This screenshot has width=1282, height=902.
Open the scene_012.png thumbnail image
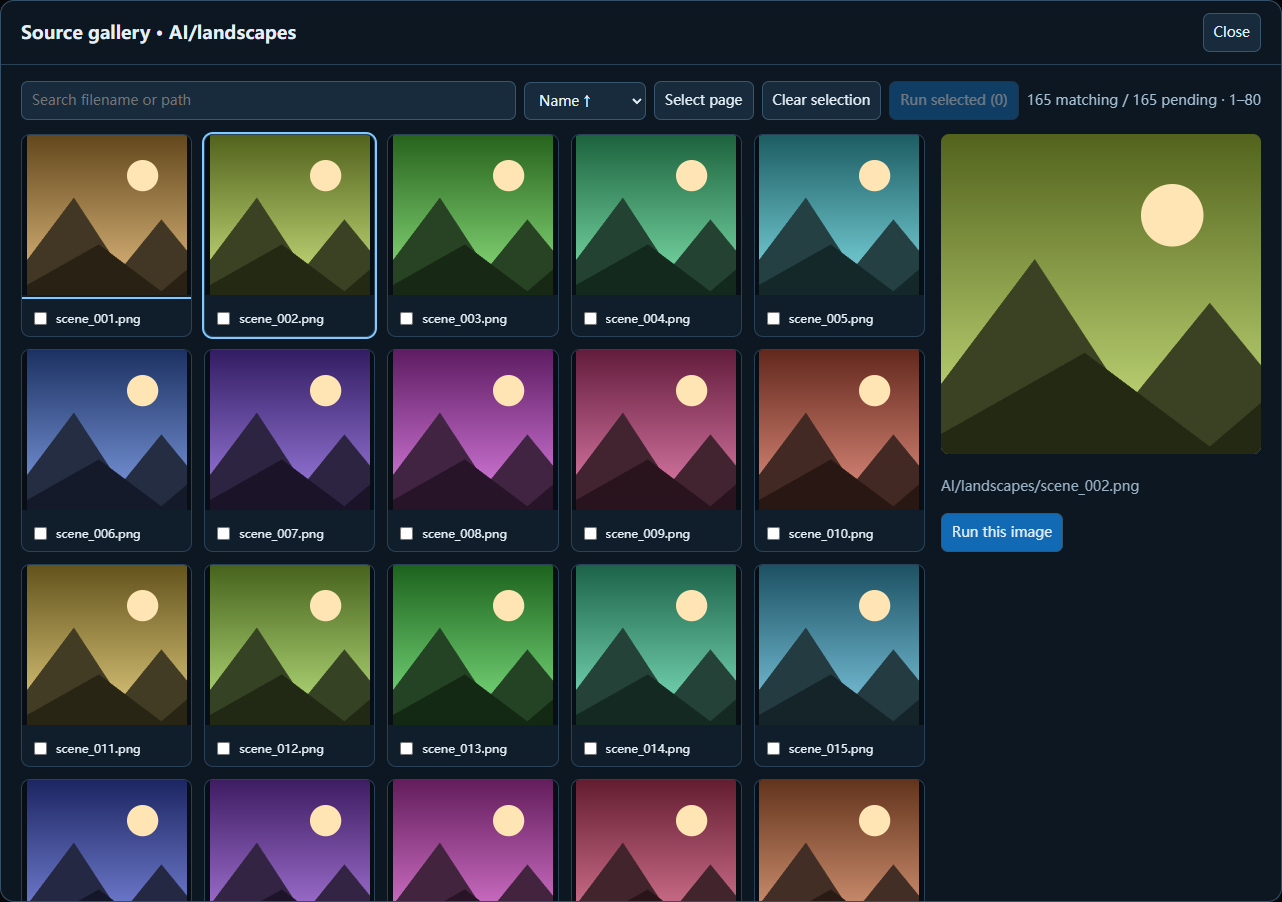[290, 645]
